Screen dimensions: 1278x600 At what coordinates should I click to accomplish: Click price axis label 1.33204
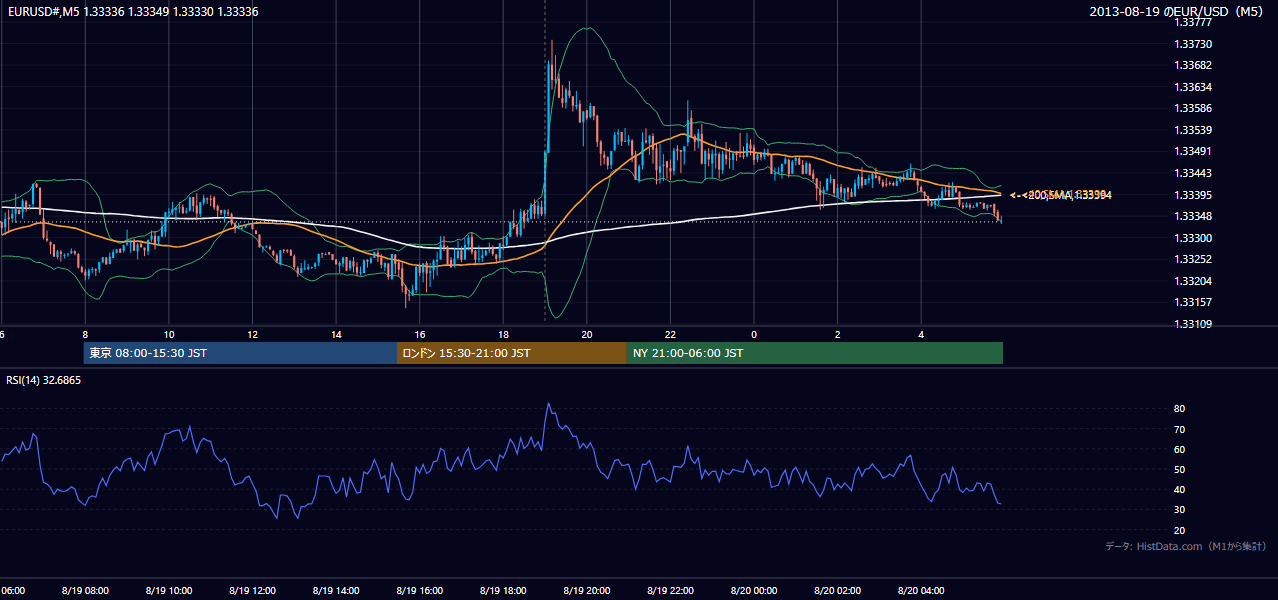click(x=1192, y=281)
